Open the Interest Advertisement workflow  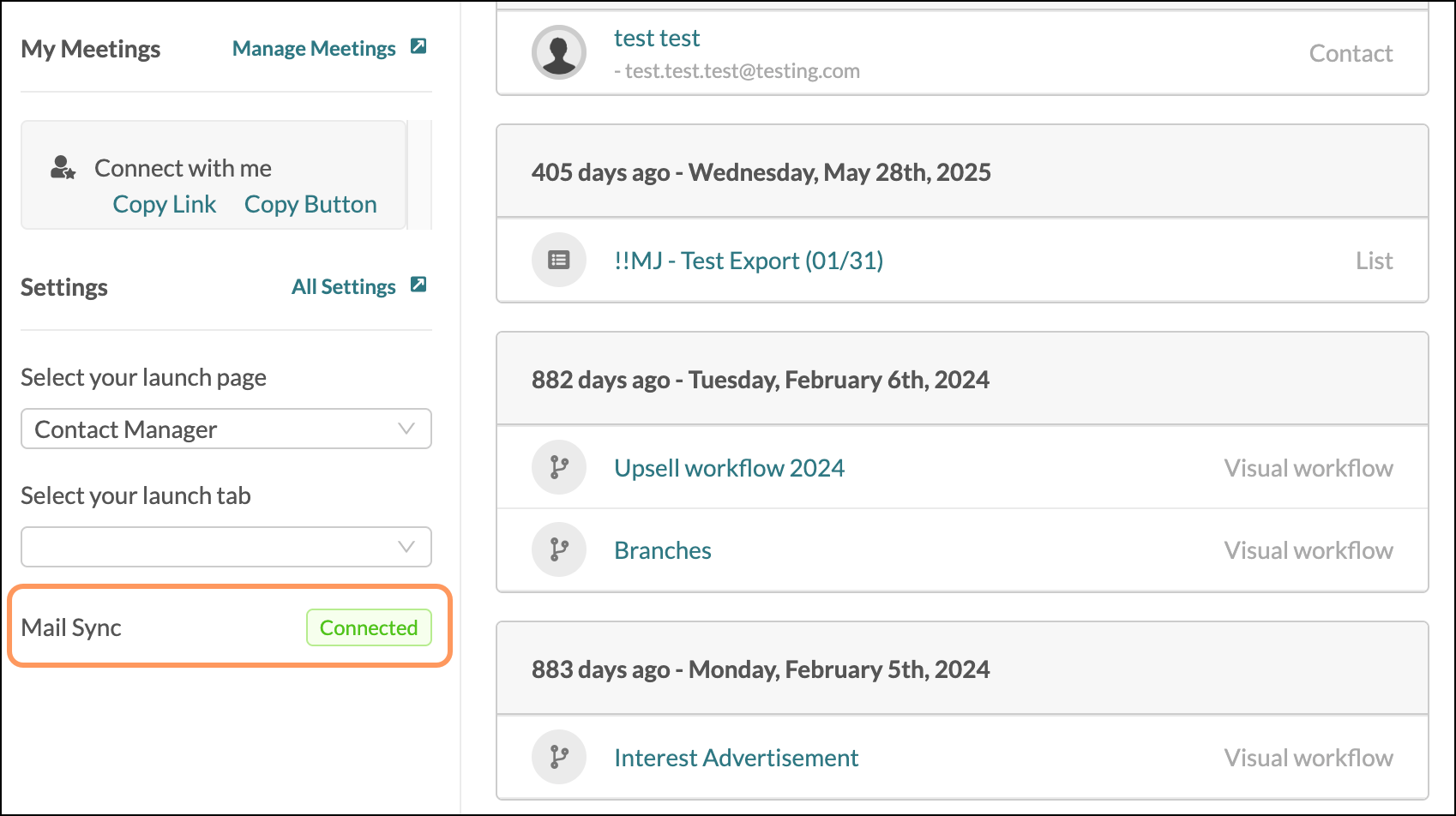[x=736, y=758]
